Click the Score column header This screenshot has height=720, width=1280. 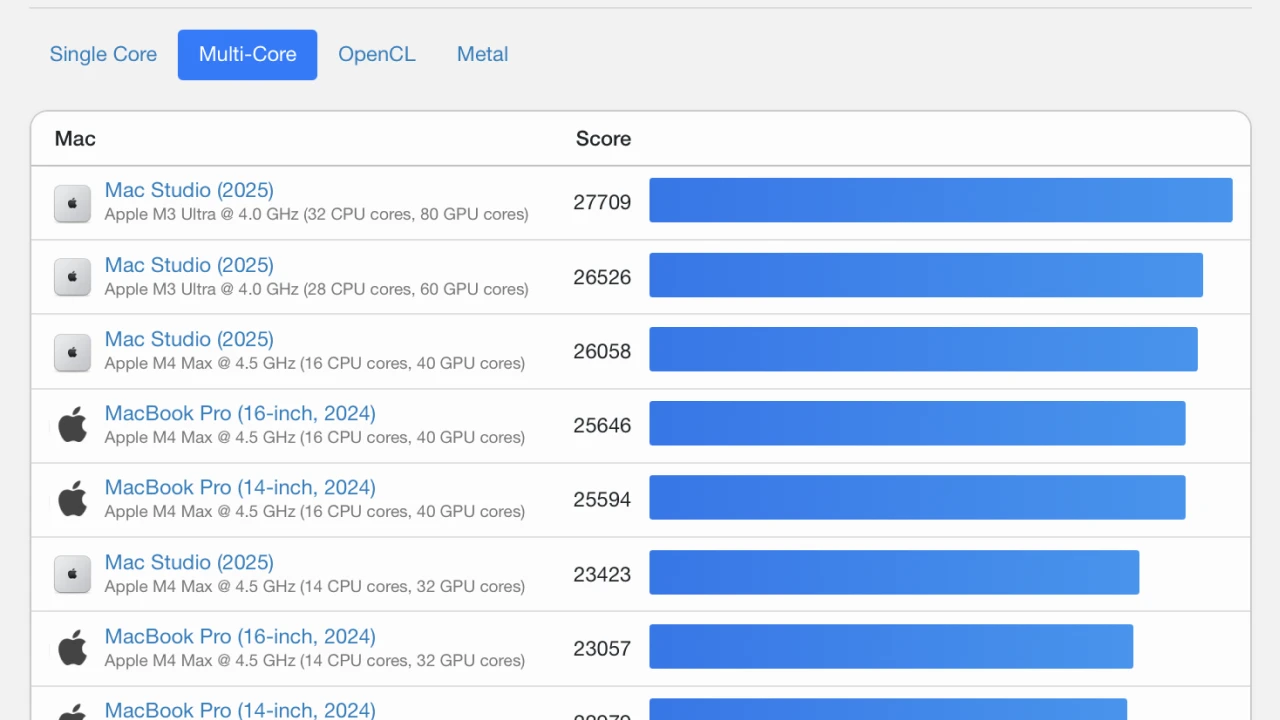[x=603, y=139]
